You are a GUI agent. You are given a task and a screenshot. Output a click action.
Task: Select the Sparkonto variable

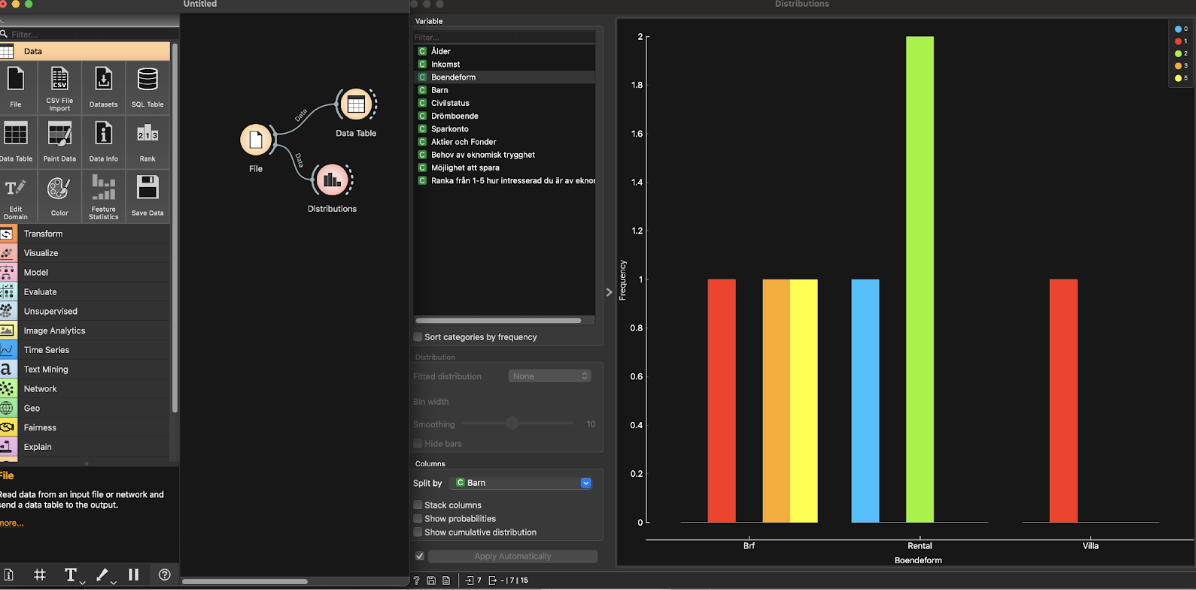pyautogui.click(x=504, y=129)
